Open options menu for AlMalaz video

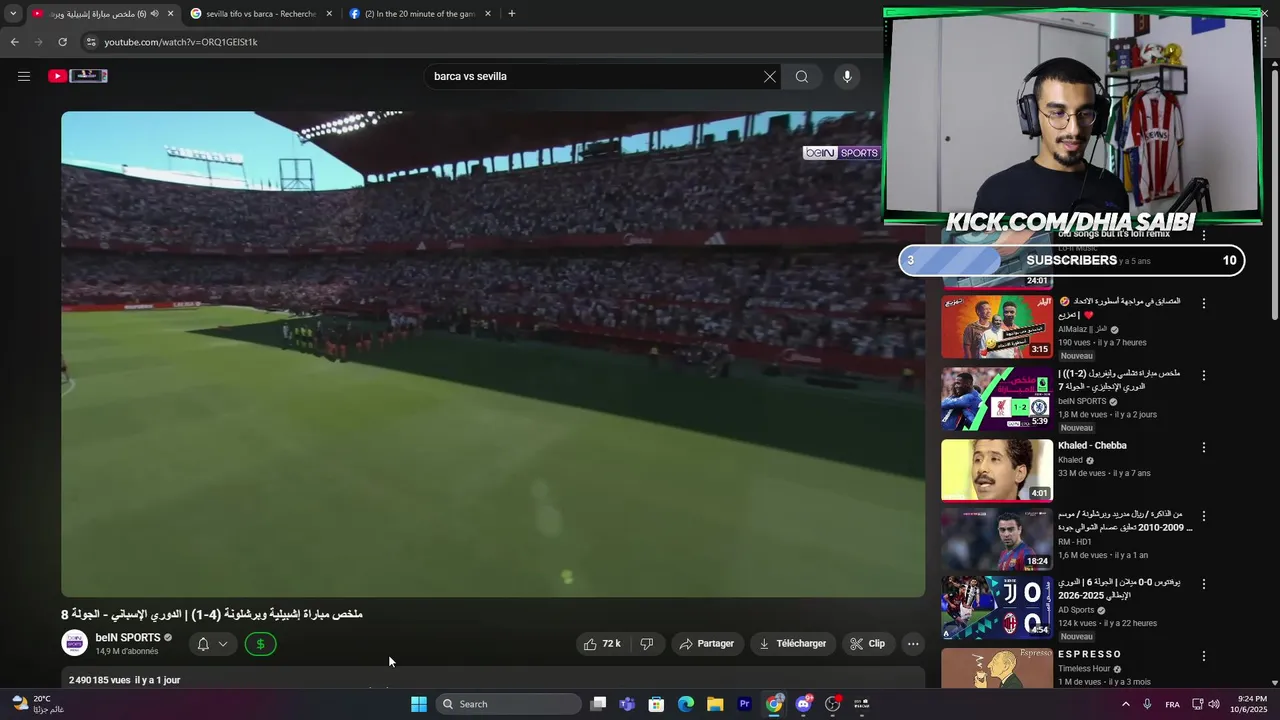1204,303
